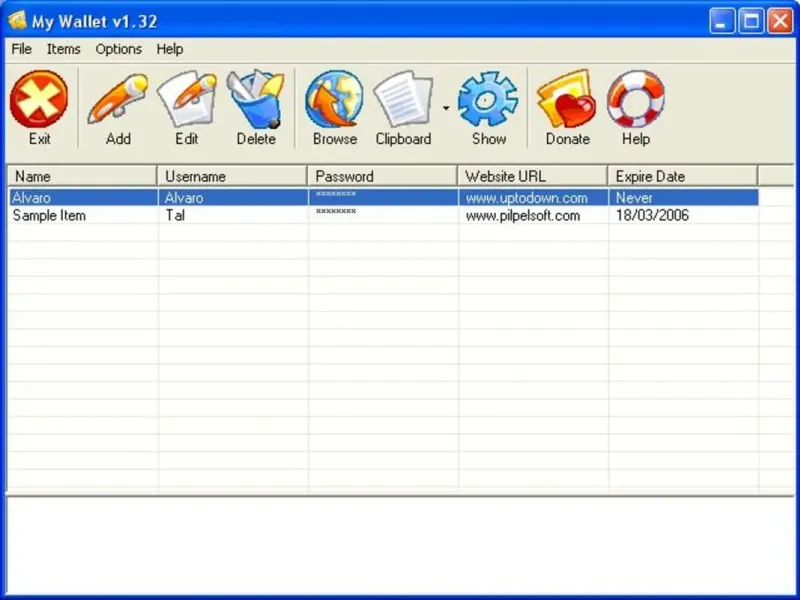Click the Password column header

[382, 176]
